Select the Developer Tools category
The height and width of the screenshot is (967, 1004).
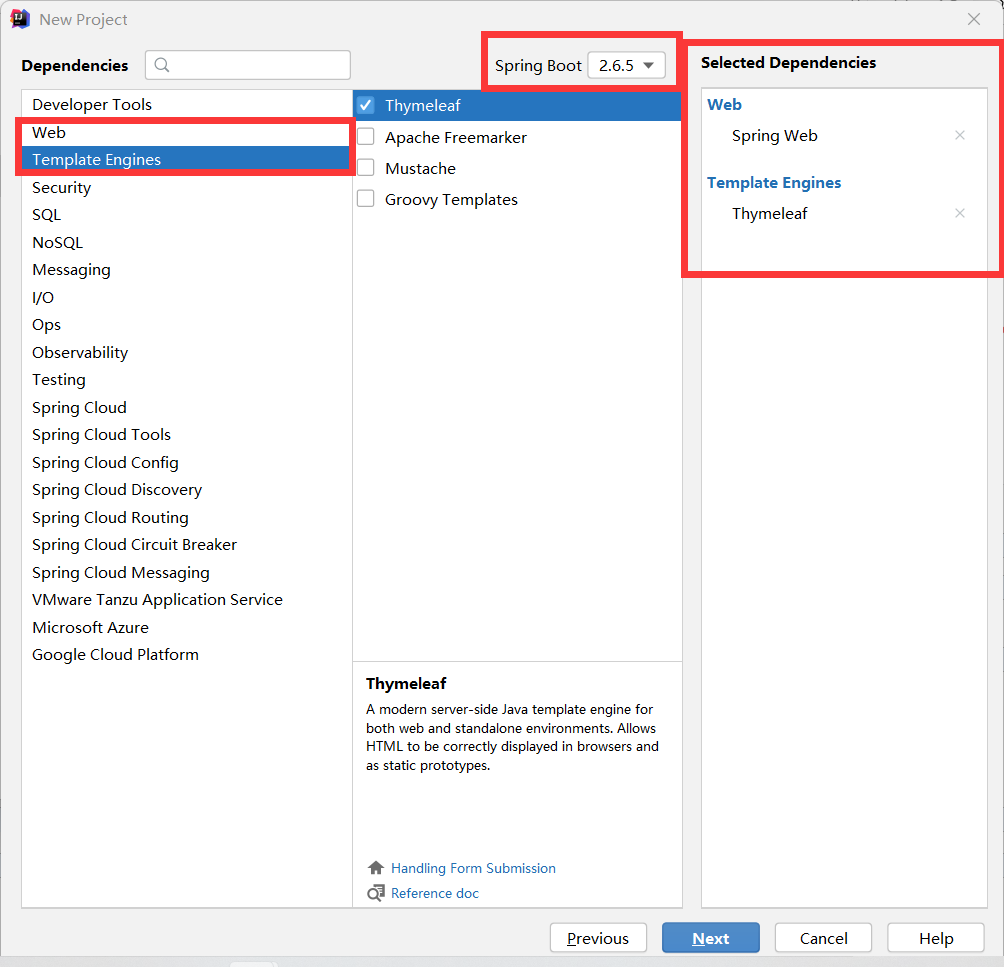pos(186,104)
